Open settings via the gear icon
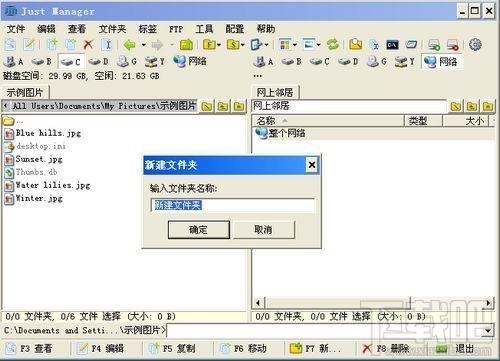 point(475,44)
